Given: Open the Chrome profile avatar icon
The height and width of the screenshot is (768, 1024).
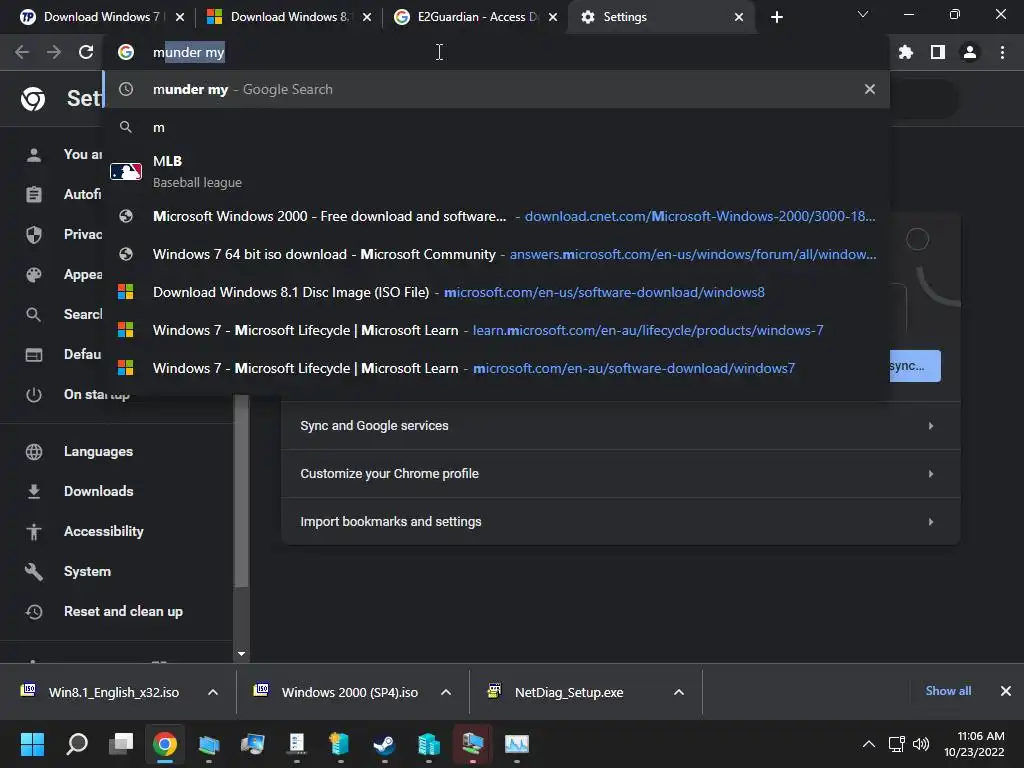Looking at the screenshot, I should point(970,52).
